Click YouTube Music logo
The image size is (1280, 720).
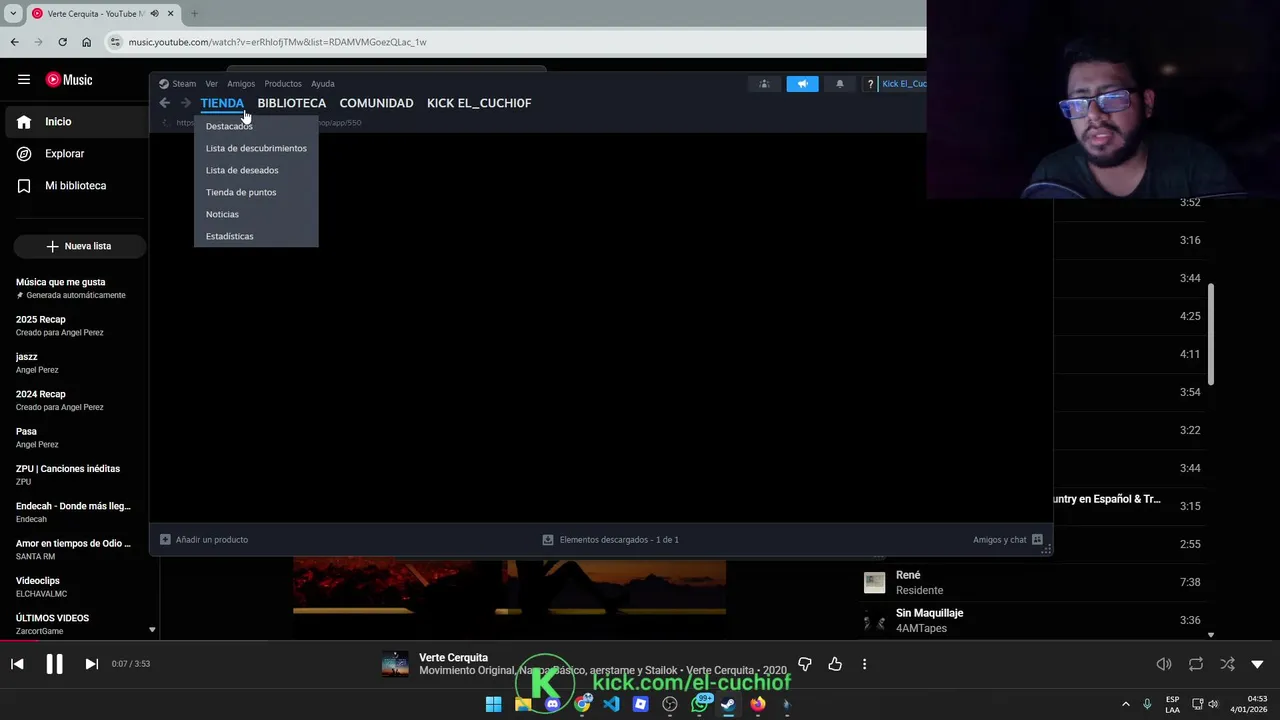coord(69,80)
